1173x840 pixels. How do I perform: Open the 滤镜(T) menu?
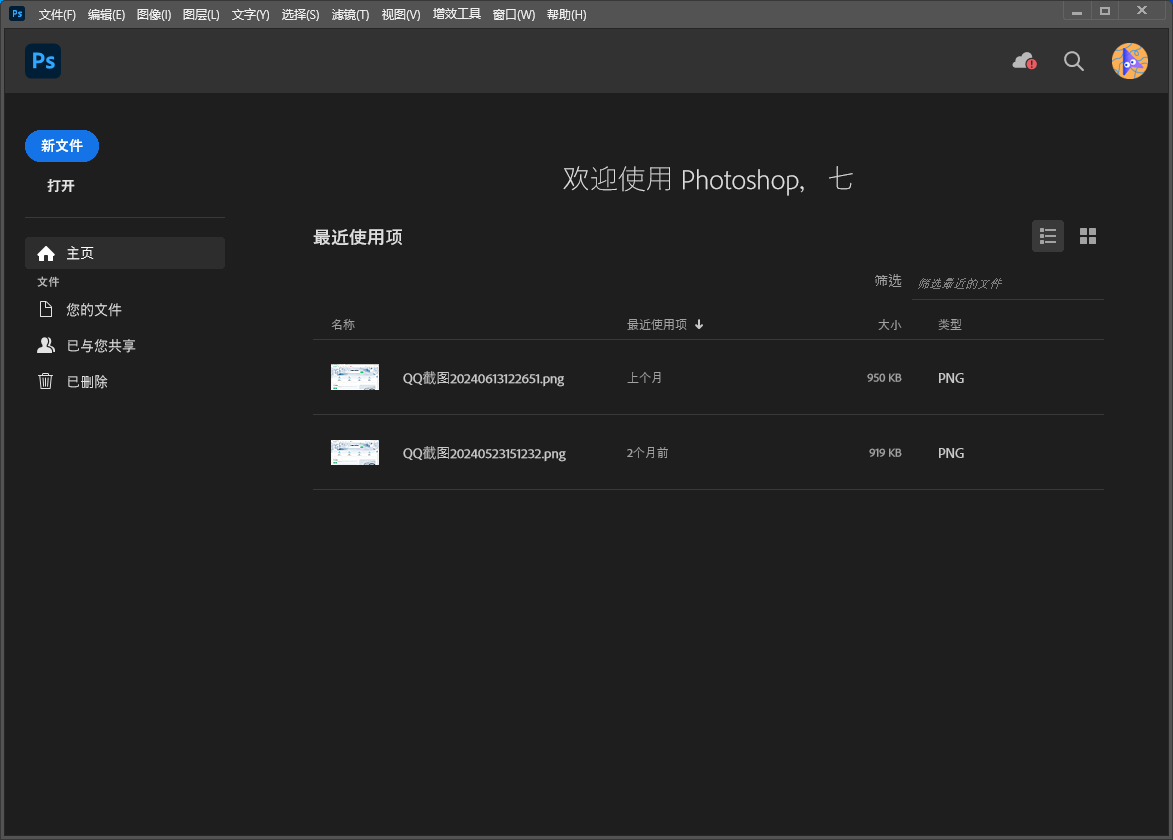pos(351,14)
